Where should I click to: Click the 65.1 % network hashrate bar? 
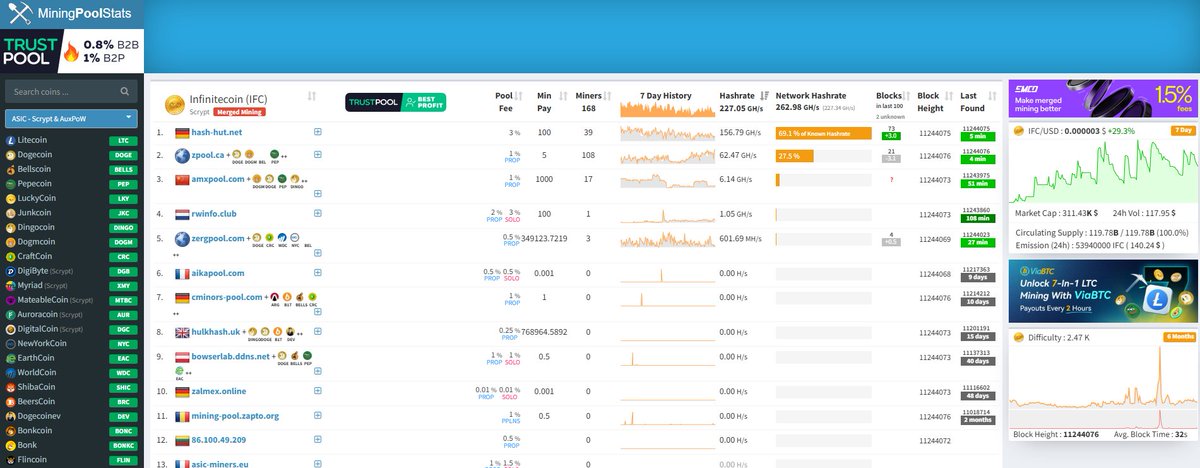(823, 132)
